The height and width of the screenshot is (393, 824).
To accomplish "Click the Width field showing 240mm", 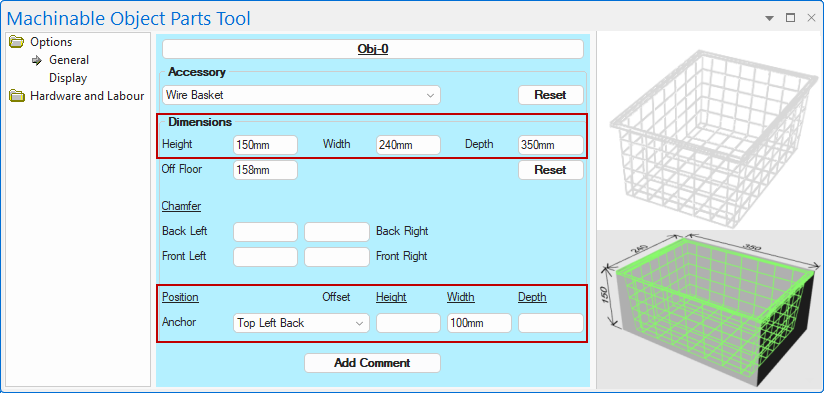I will click(x=408, y=145).
